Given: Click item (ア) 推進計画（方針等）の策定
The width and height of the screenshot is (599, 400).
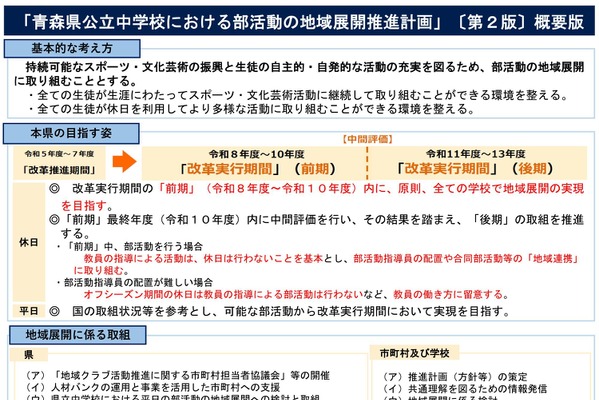Looking at the screenshot, I should click(x=455, y=377).
